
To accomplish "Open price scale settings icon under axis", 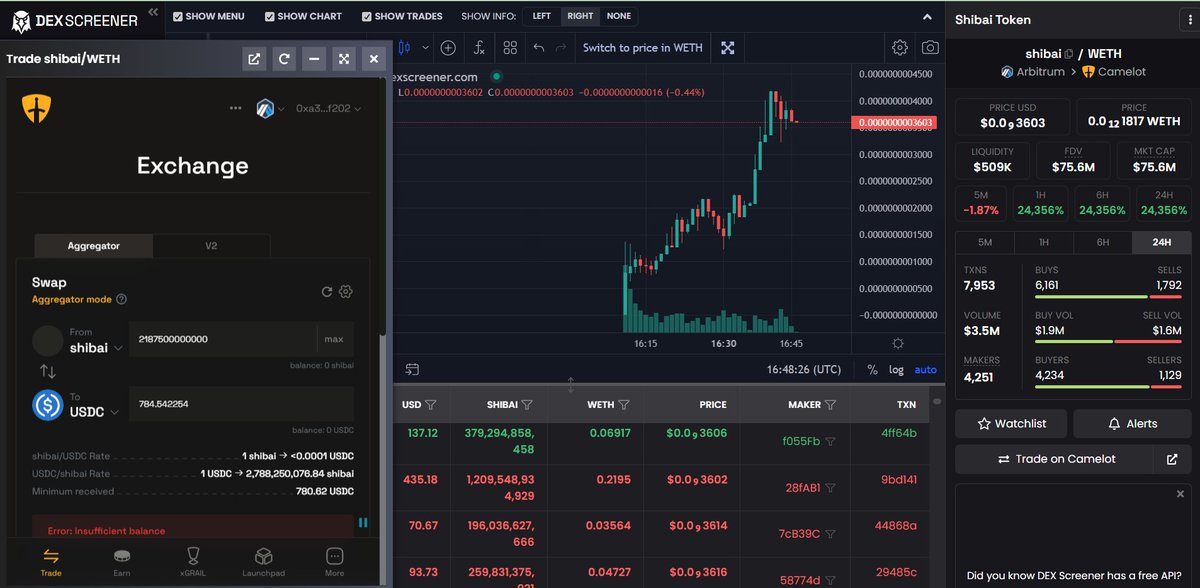I will 898,343.
